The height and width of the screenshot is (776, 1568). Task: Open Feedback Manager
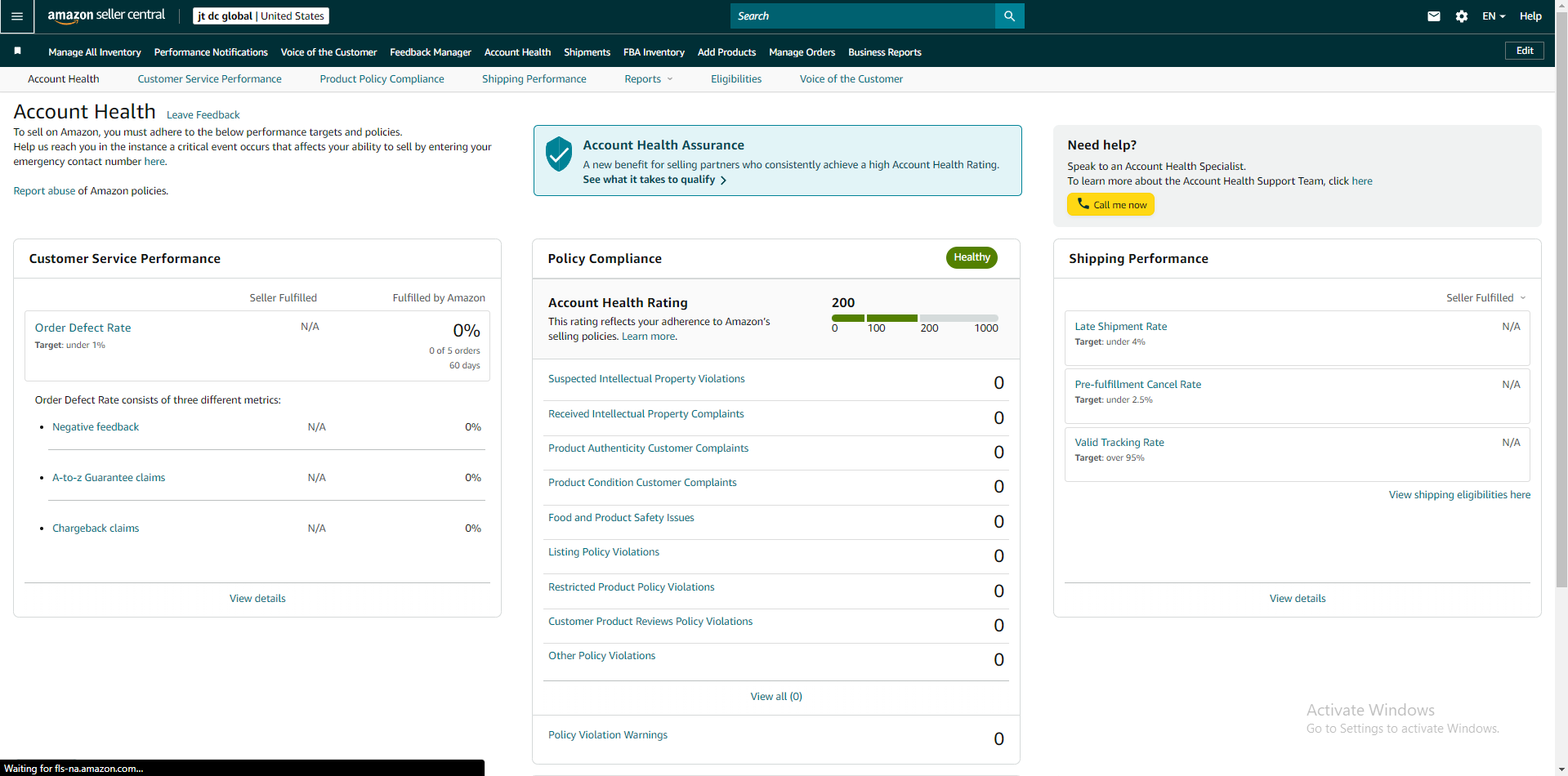click(431, 52)
